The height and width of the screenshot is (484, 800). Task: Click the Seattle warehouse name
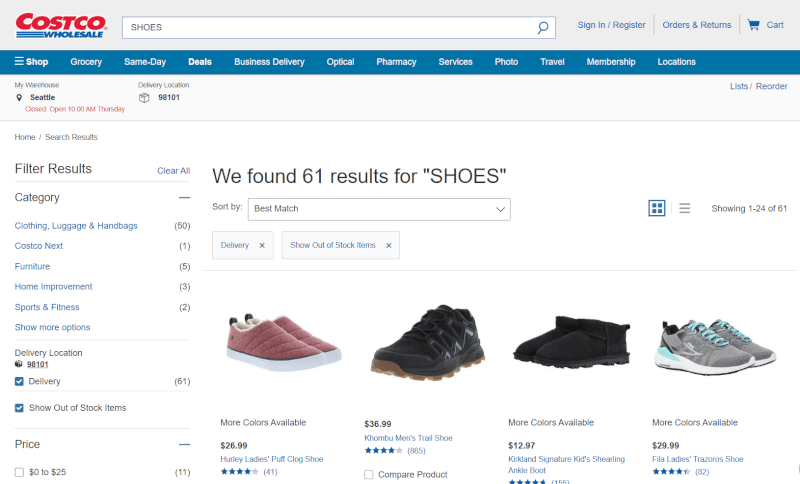point(42,97)
